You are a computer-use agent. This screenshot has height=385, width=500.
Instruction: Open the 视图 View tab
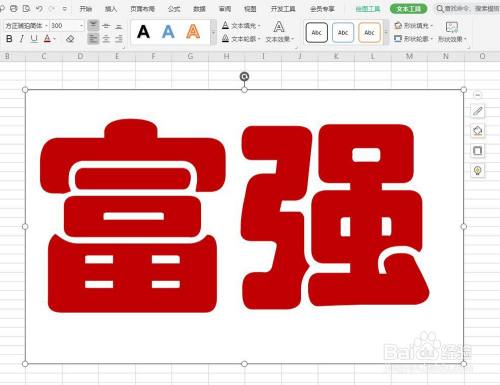click(250, 9)
